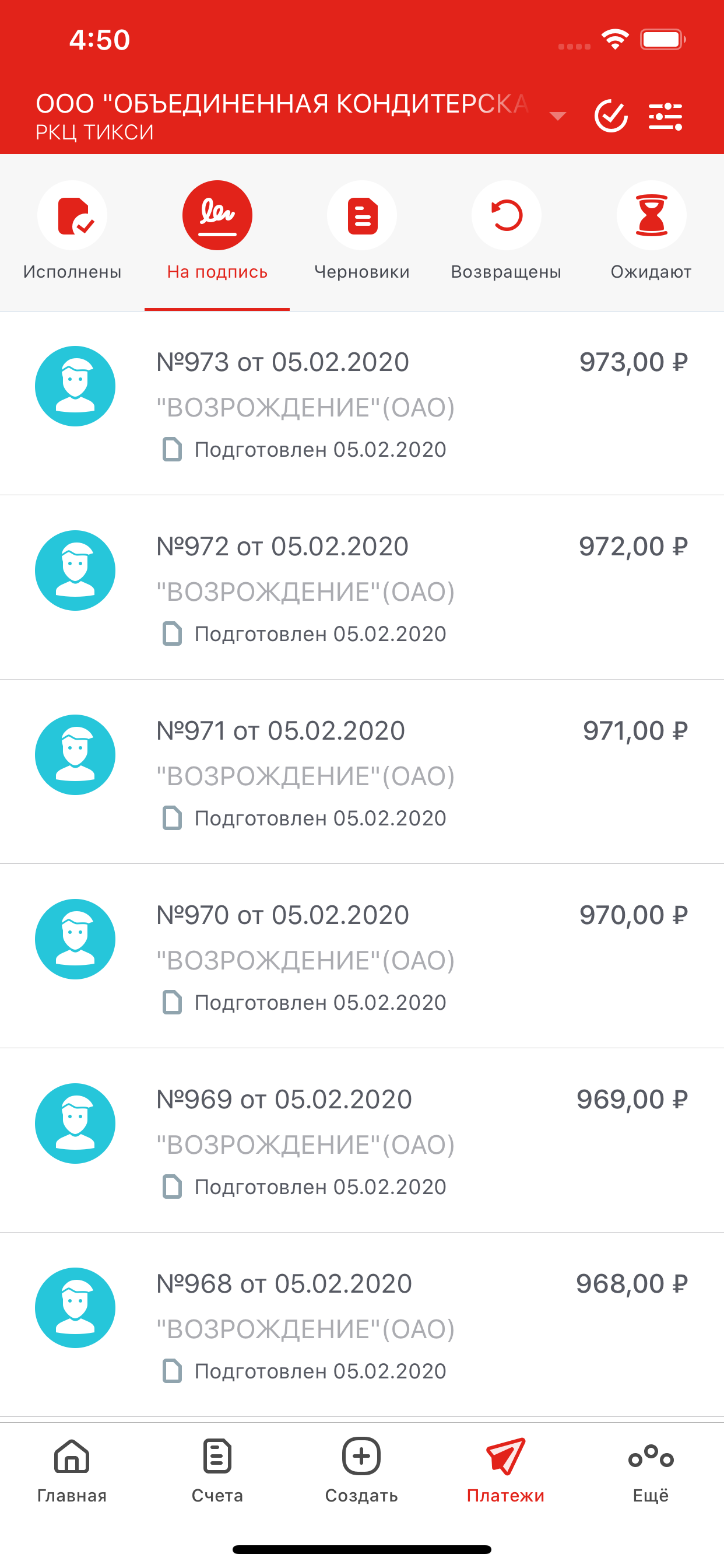Image resolution: width=724 pixels, height=1568 pixels.
Task: Tap the avatar of payment №972
Action: point(75,570)
